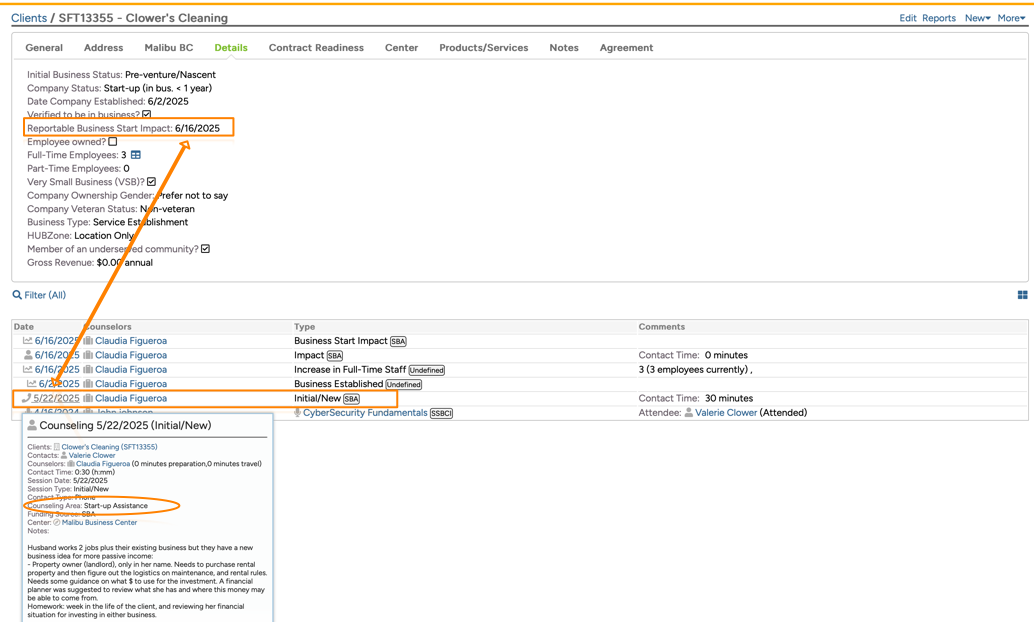Image resolution: width=1034 pixels, height=622 pixels.
Task: Check the Employee owned checkbox
Action: point(113,142)
